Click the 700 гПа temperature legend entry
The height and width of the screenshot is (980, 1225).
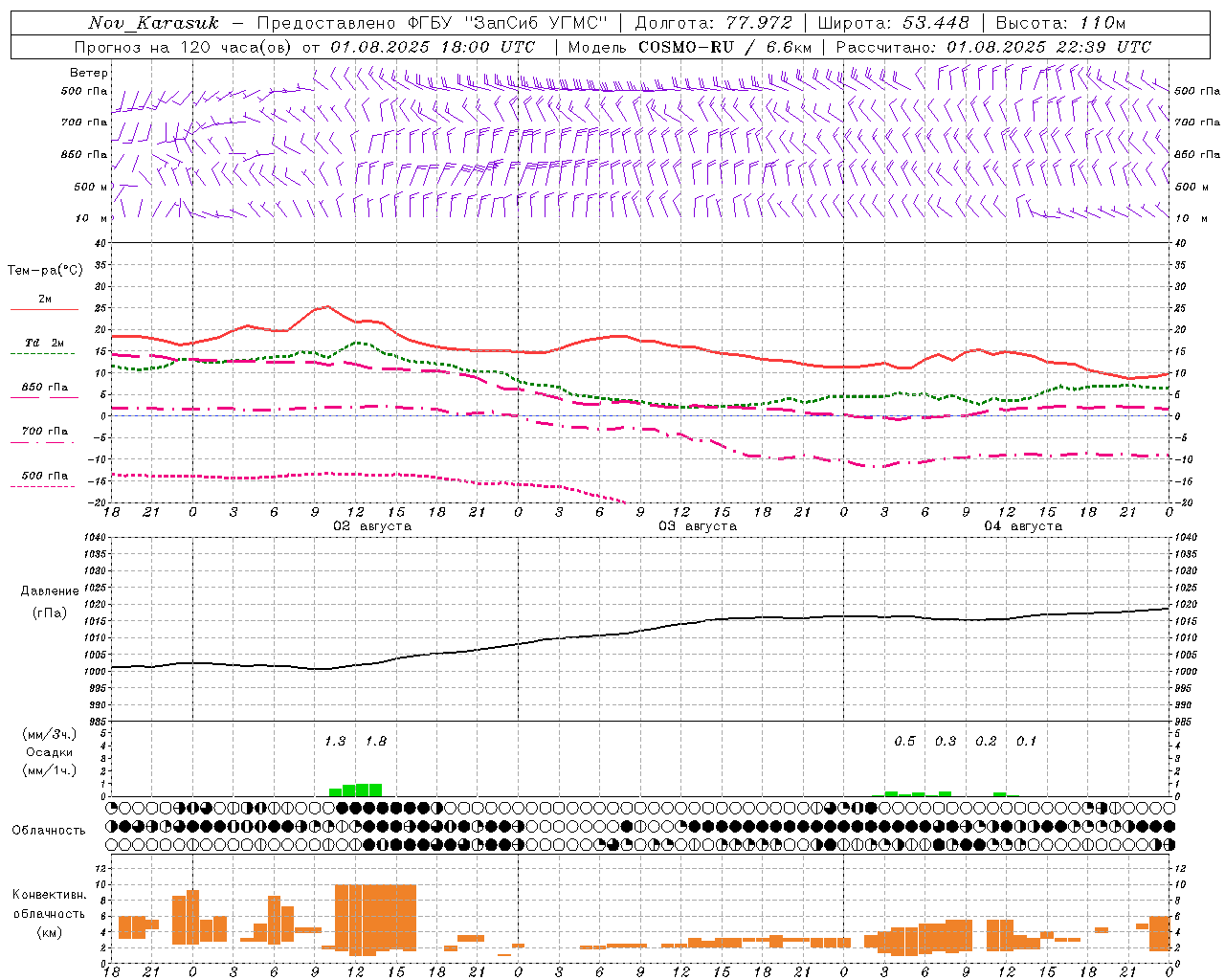coord(44,432)
